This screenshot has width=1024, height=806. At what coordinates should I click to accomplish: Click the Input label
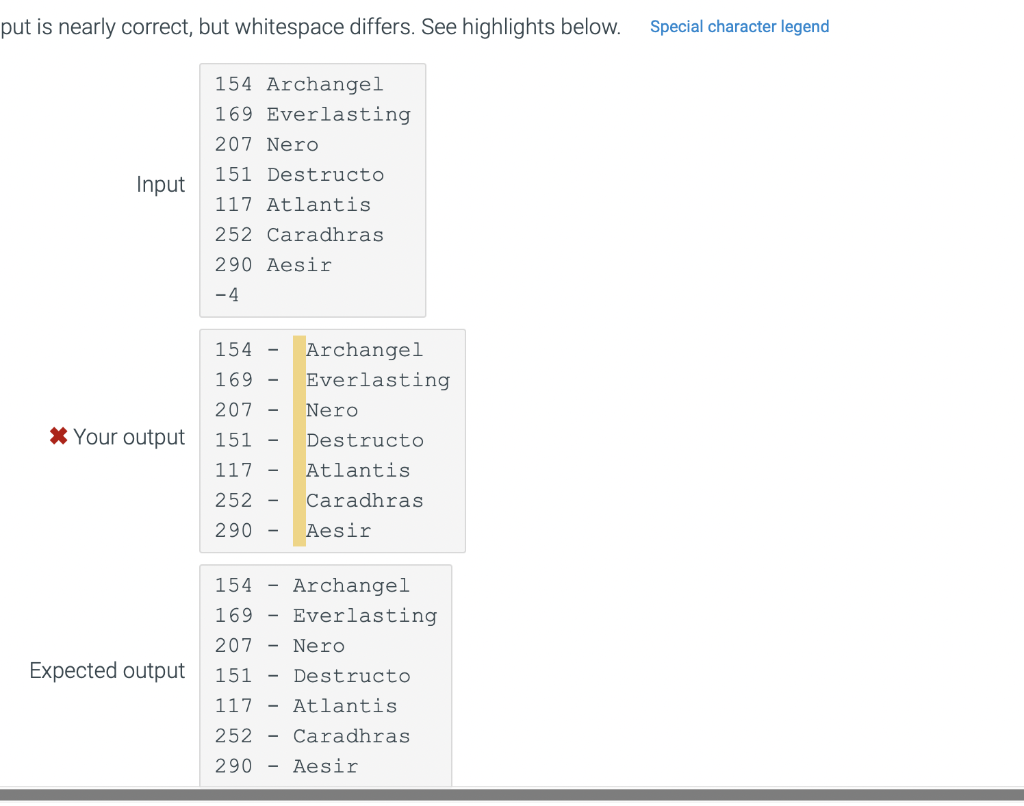tap(160, 184)
